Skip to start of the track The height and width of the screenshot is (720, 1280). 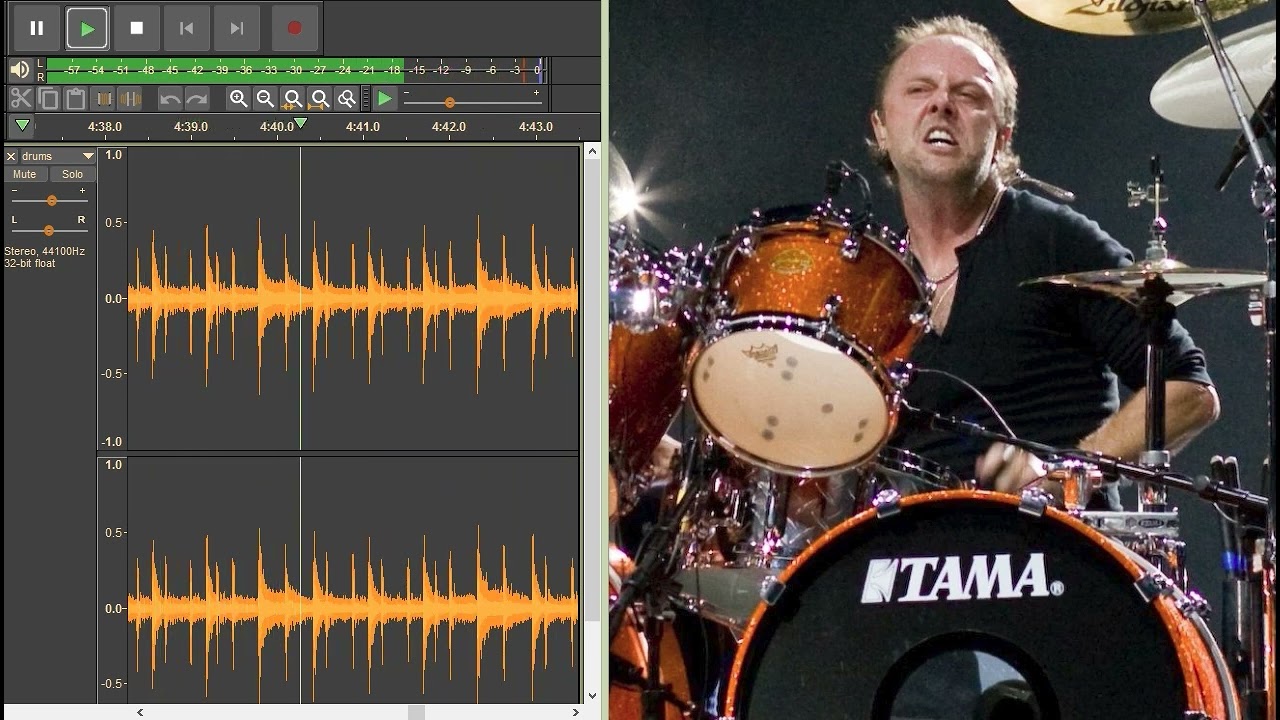tap(186, 28)
